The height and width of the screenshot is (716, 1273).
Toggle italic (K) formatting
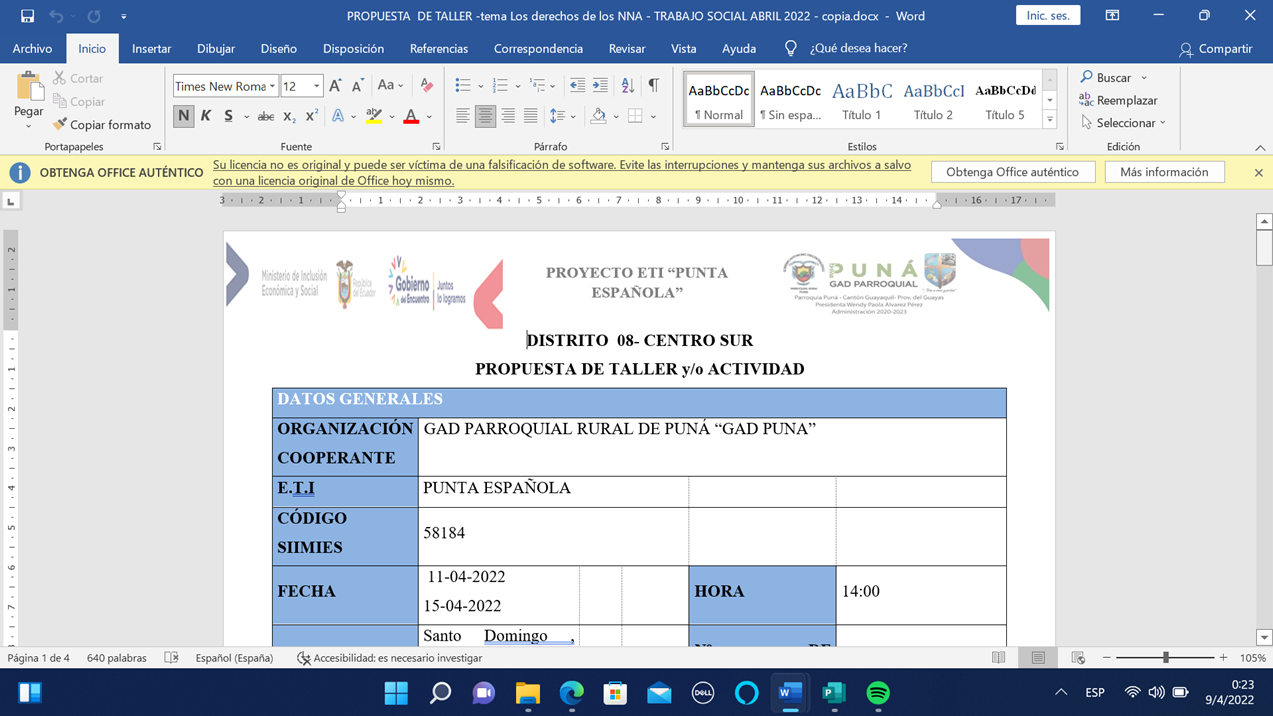pyautogui.click(x=206, y=117)
